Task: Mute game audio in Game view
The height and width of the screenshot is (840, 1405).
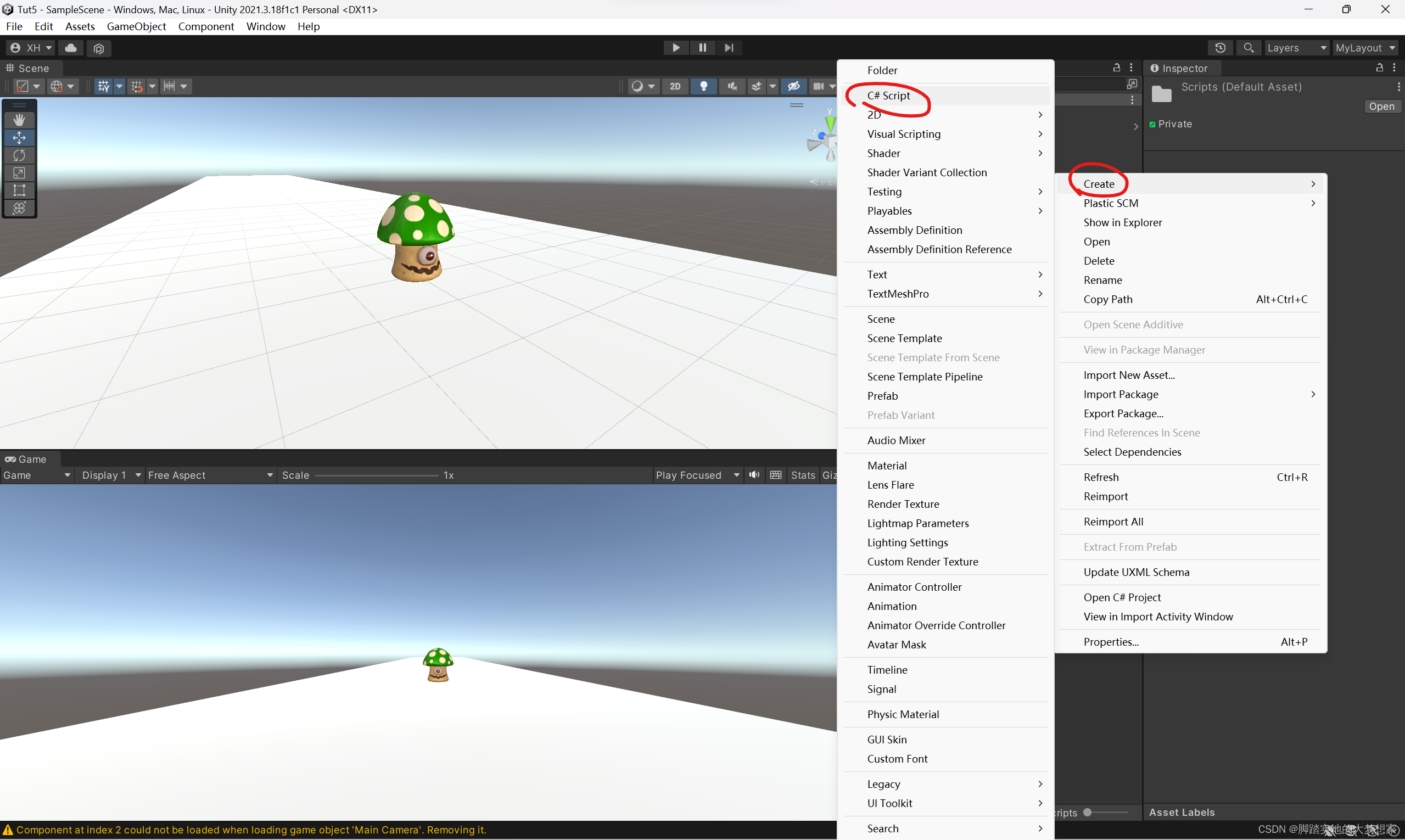Action: [x=754, y=475]
